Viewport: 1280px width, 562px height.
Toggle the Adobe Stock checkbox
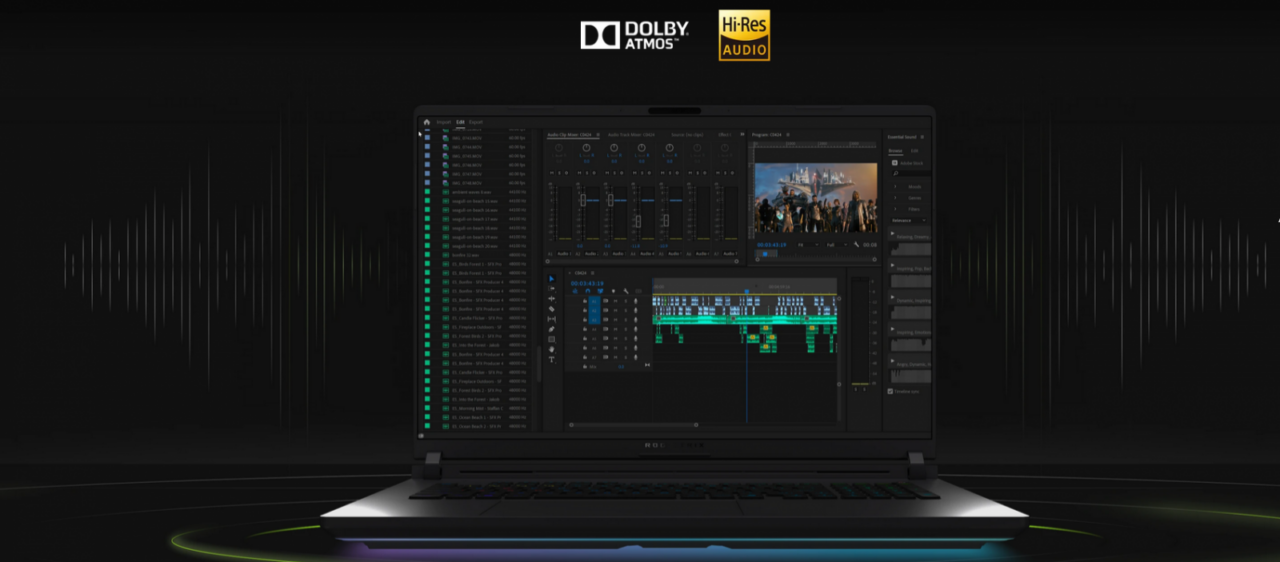point(894,162)
